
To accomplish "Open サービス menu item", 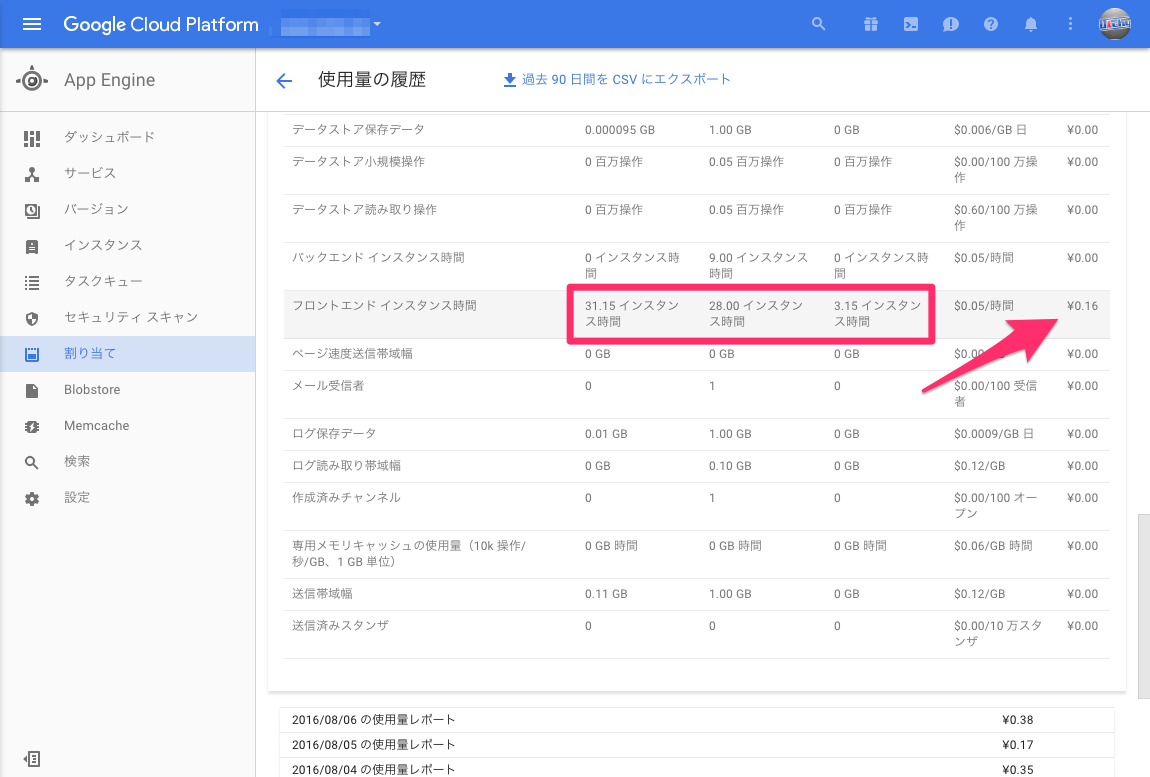I will pos(128,173).
